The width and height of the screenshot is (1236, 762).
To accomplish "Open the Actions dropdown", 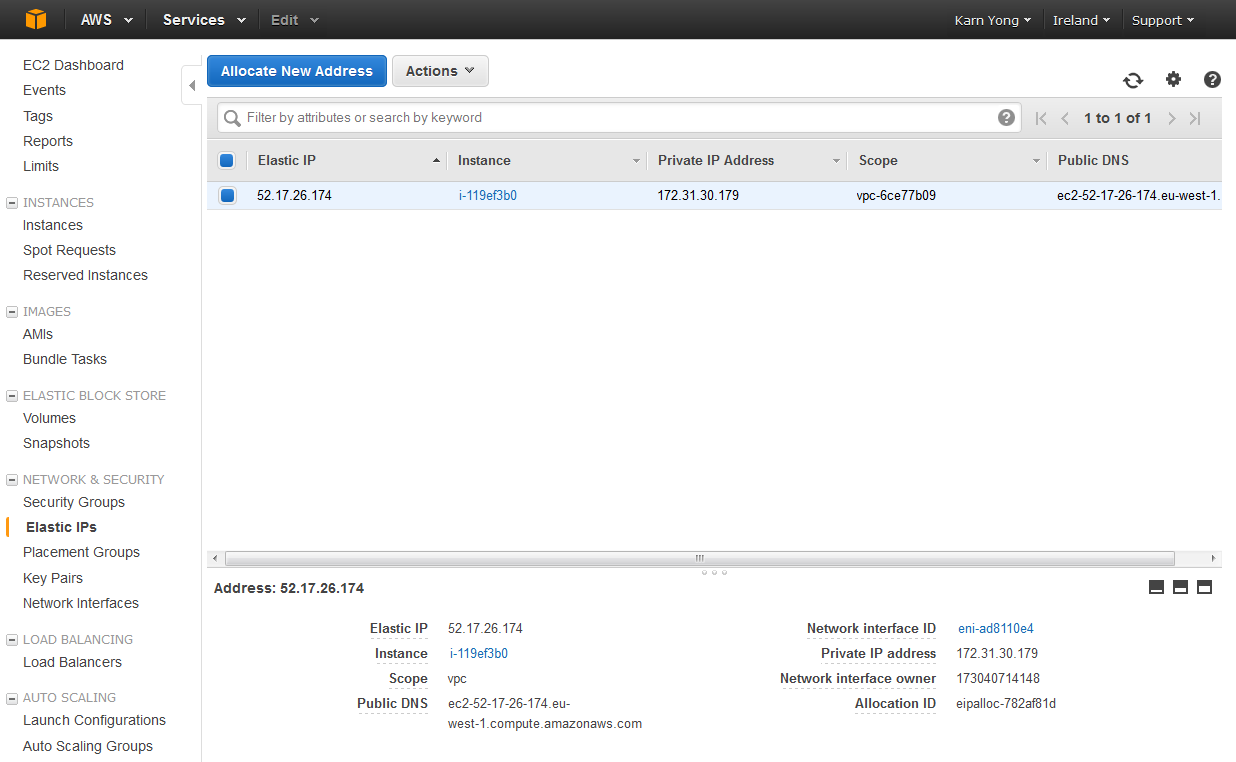I will (440, 71).
